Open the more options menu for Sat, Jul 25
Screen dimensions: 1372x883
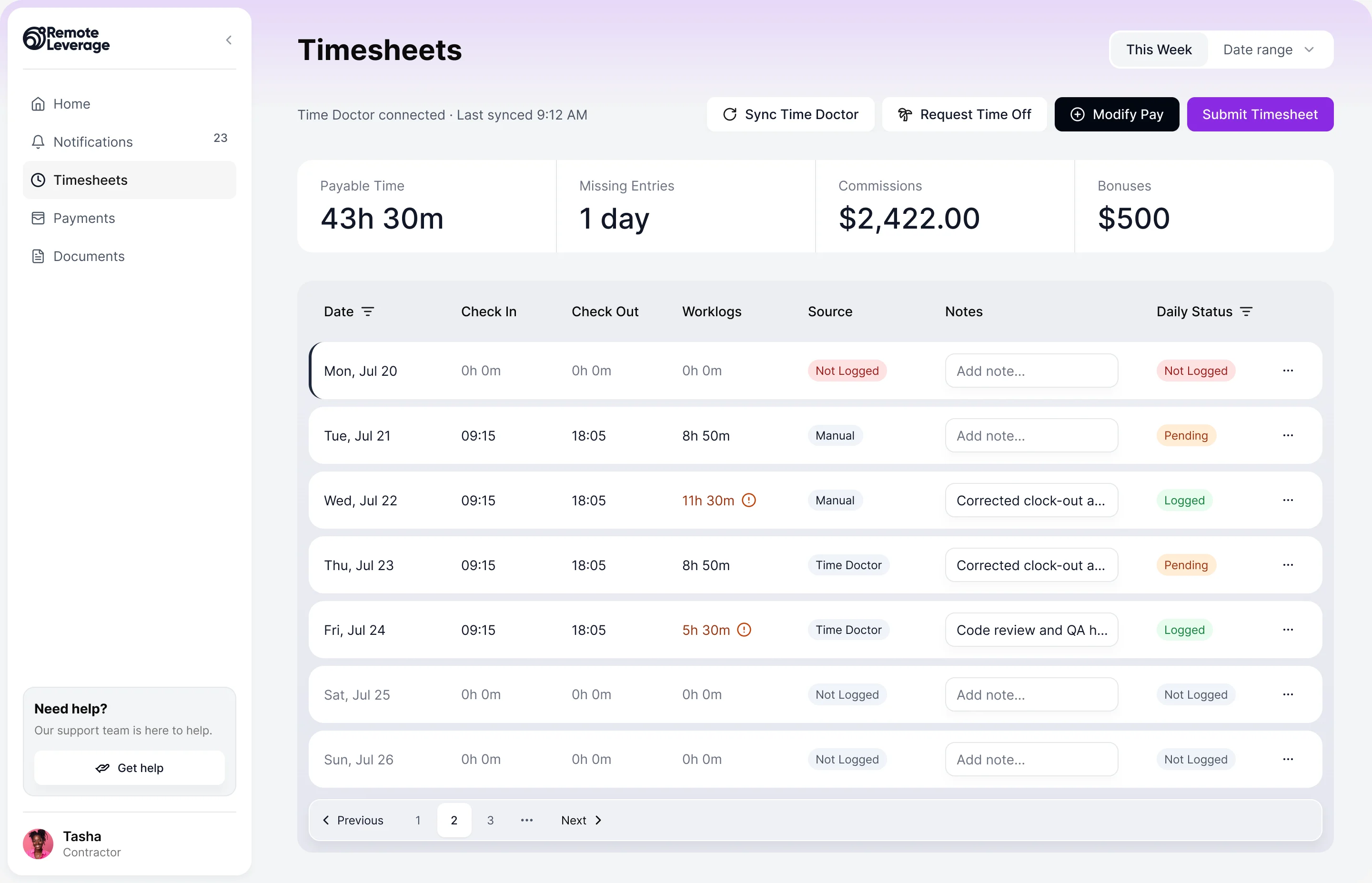click(1288, 694)
